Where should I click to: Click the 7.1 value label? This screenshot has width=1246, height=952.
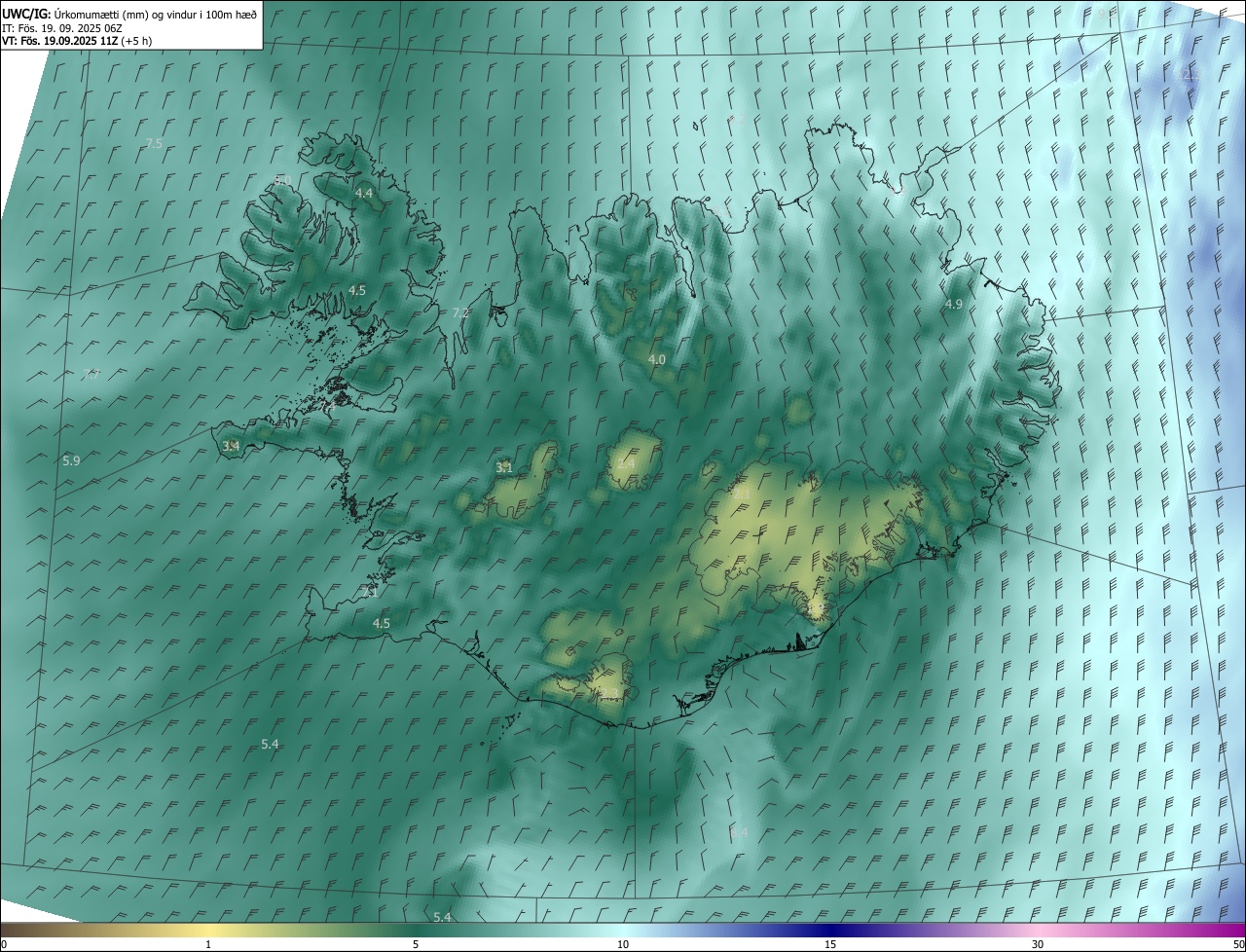tap(369, 592)
